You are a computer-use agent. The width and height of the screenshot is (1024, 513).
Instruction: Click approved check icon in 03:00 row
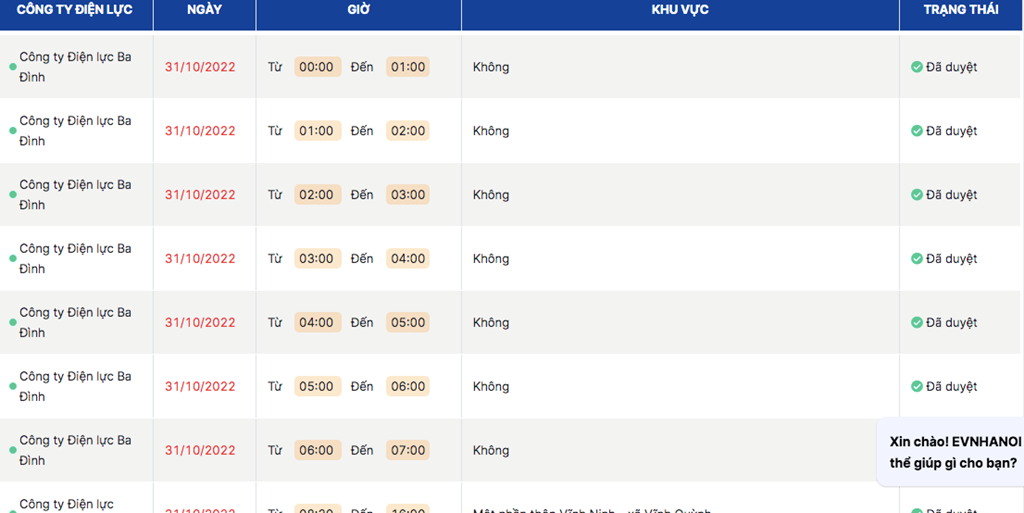tap(916, 258)
